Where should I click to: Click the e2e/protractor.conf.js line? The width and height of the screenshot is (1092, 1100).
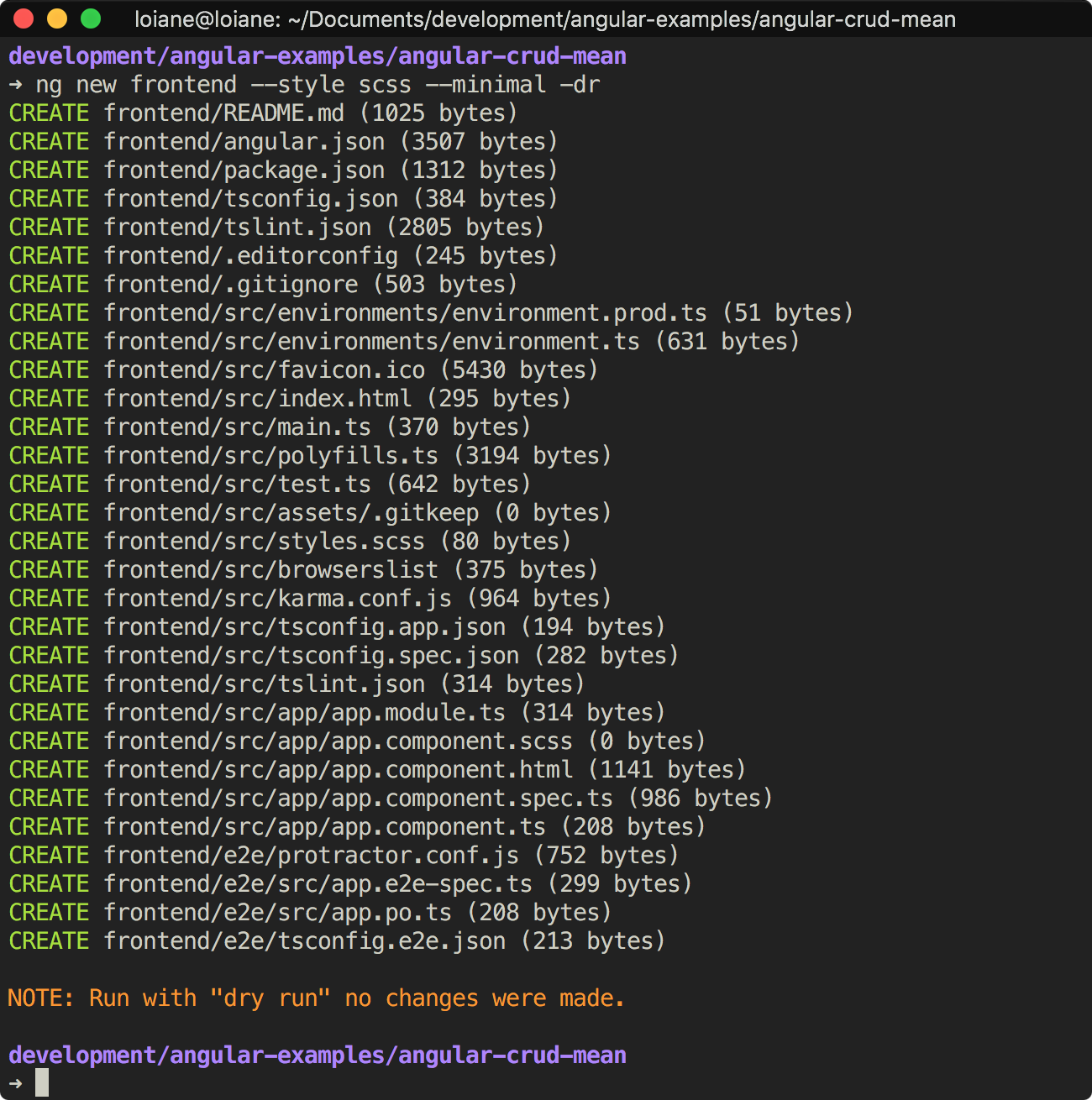pyautogui.click(x=344, y=856)
